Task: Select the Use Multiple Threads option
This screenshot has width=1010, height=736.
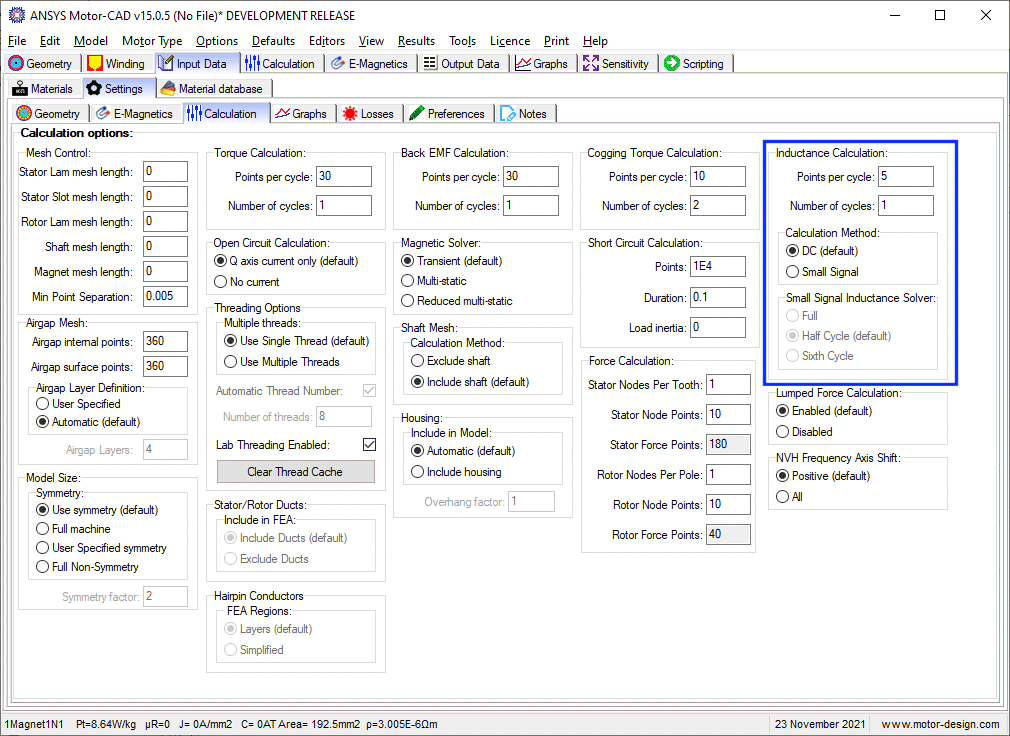Action: coord(231,362)
